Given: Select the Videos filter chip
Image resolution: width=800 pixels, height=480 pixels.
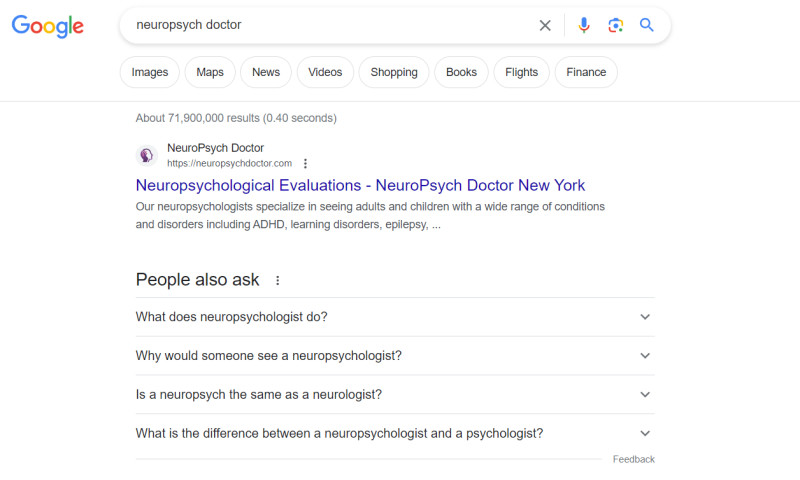Looking at the screenshot, I should pos(325,72).
